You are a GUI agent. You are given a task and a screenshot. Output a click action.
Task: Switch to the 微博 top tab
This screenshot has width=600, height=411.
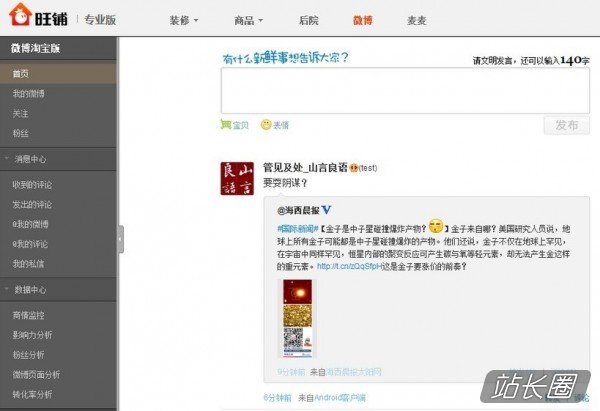click(x=362, y=20)
